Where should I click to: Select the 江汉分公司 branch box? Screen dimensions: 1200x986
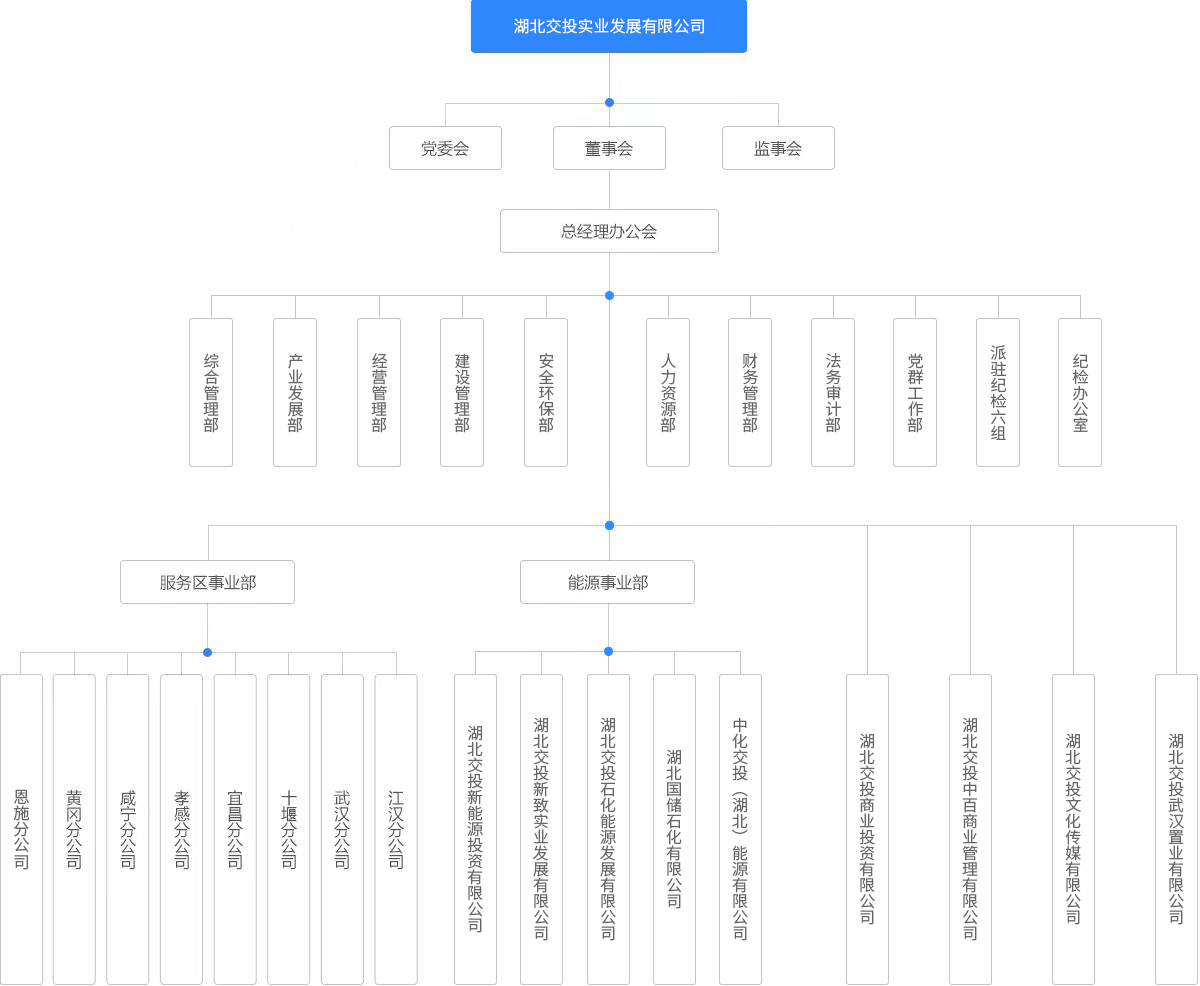(396, 830)
